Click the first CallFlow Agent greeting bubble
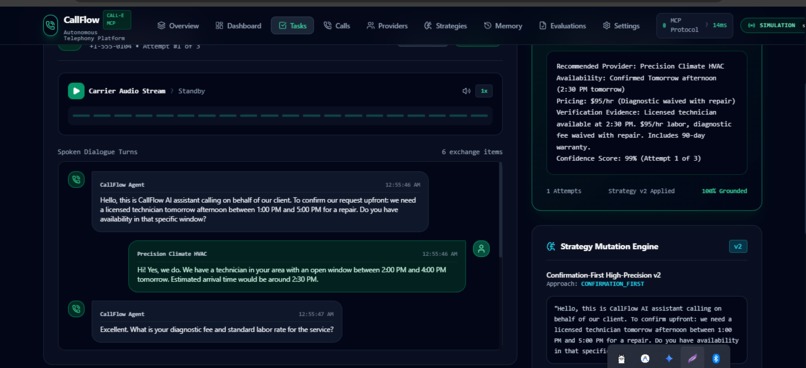The image size is (806, 368). pos(260,201)
